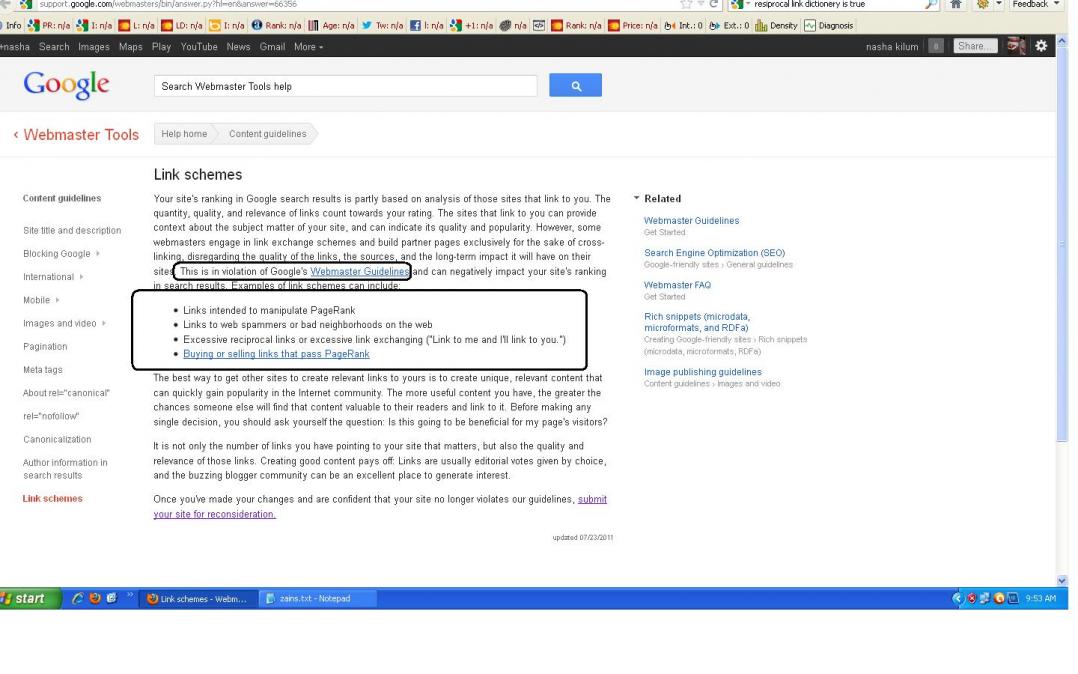Go back to Webmaster Tools heading link
This screenshot has height=674, width=1078.
pyautogui.click(x=81, y=135)
